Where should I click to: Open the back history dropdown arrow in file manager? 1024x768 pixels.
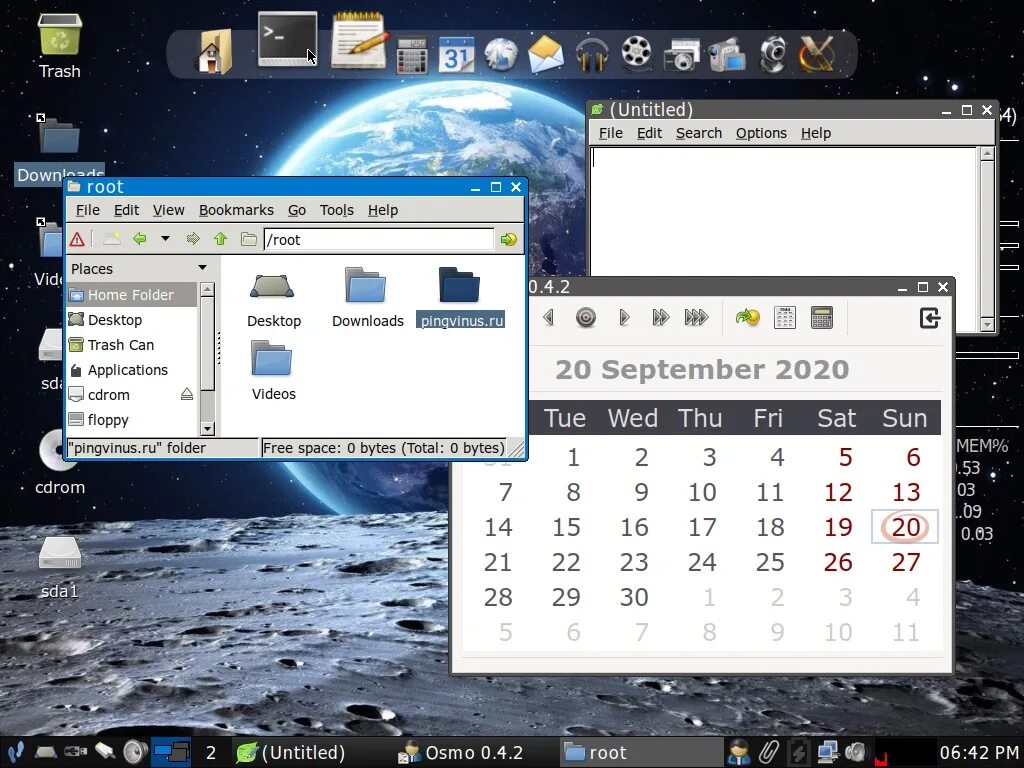tap(165, 239)
